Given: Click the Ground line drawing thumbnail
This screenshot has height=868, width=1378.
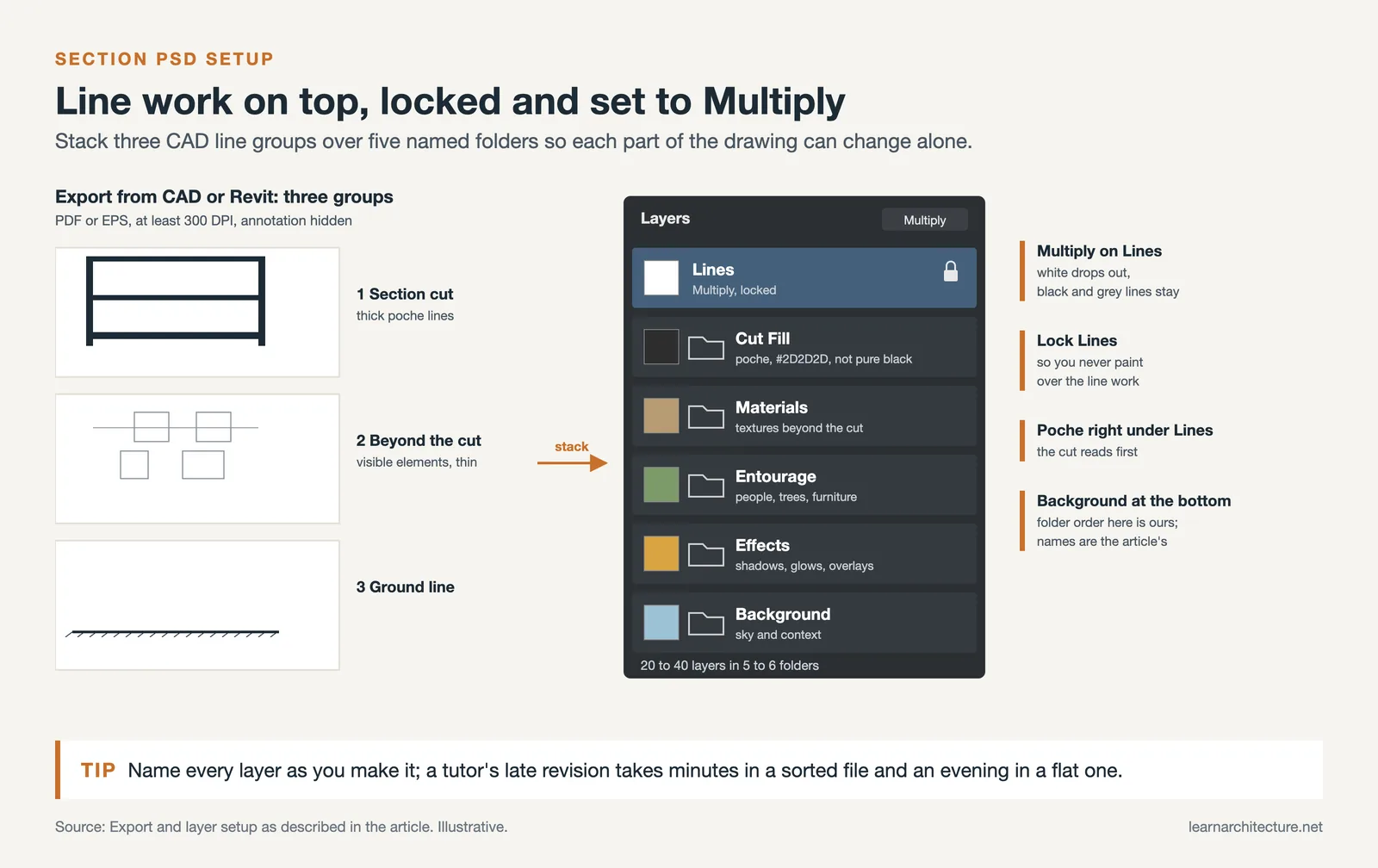Looking at the screenshot, I should click(x=197, y=605).
